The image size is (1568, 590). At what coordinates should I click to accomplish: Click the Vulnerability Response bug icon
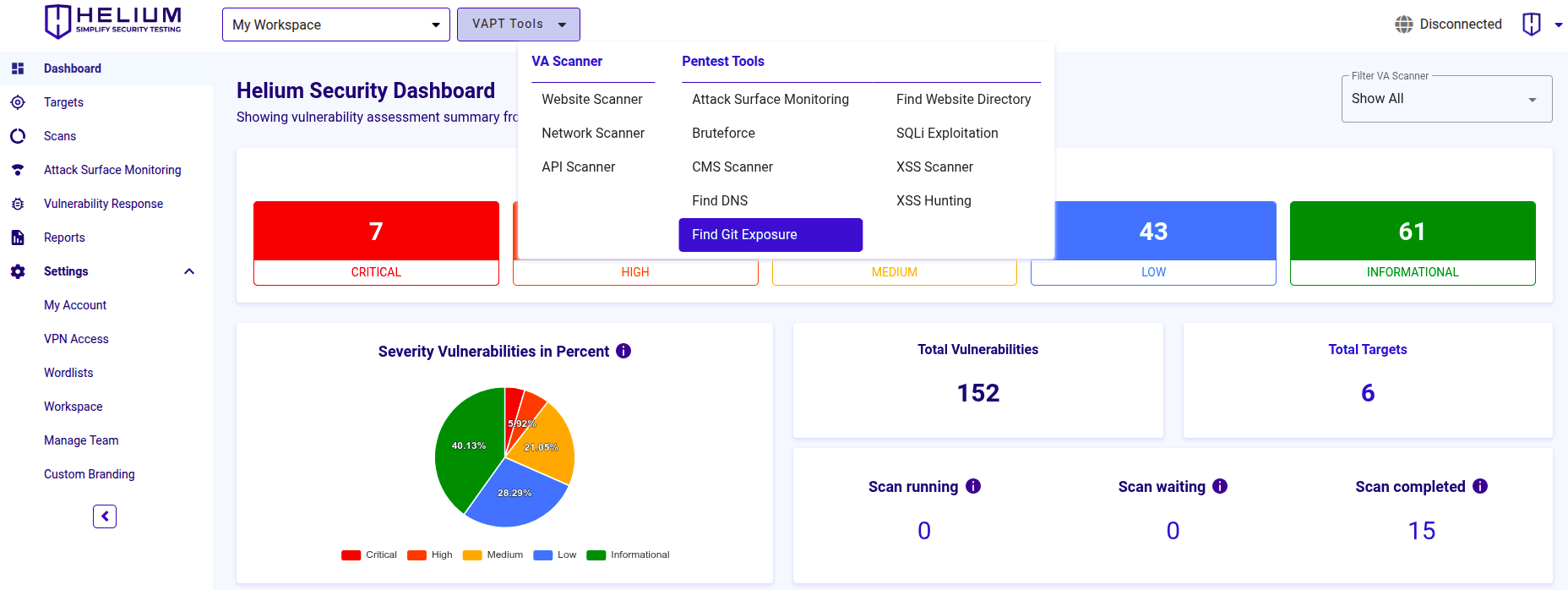click(18, 204)
